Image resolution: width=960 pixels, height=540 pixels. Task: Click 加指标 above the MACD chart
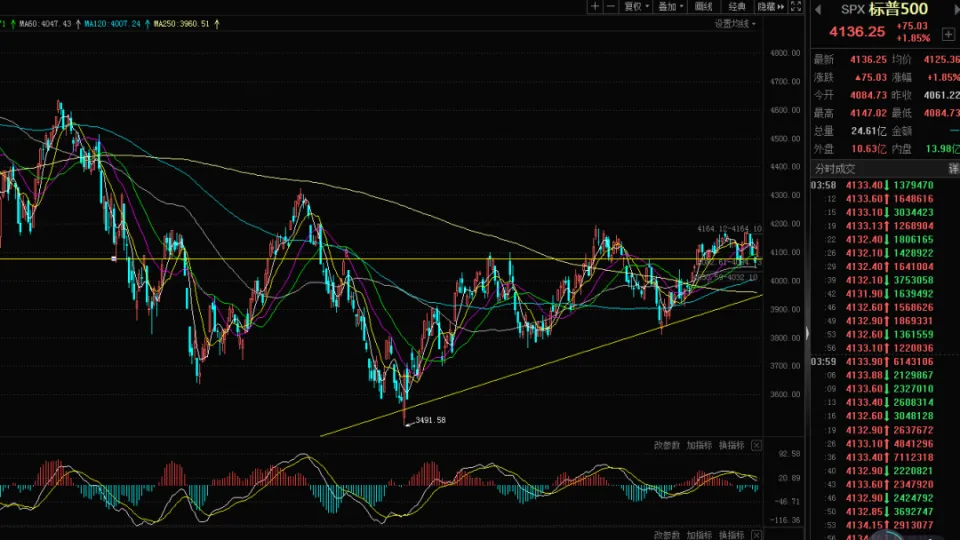tap(699, 445)
